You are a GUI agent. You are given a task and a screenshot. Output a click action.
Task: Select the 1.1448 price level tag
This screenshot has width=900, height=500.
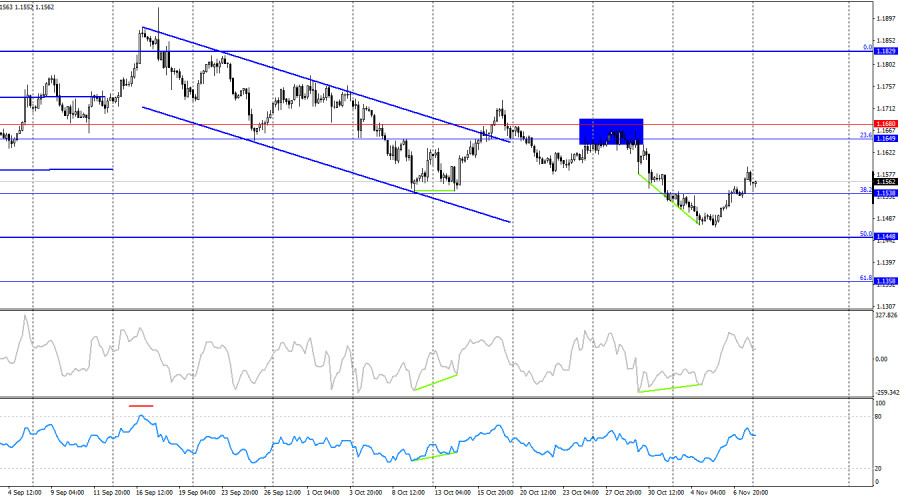(885, 237)
